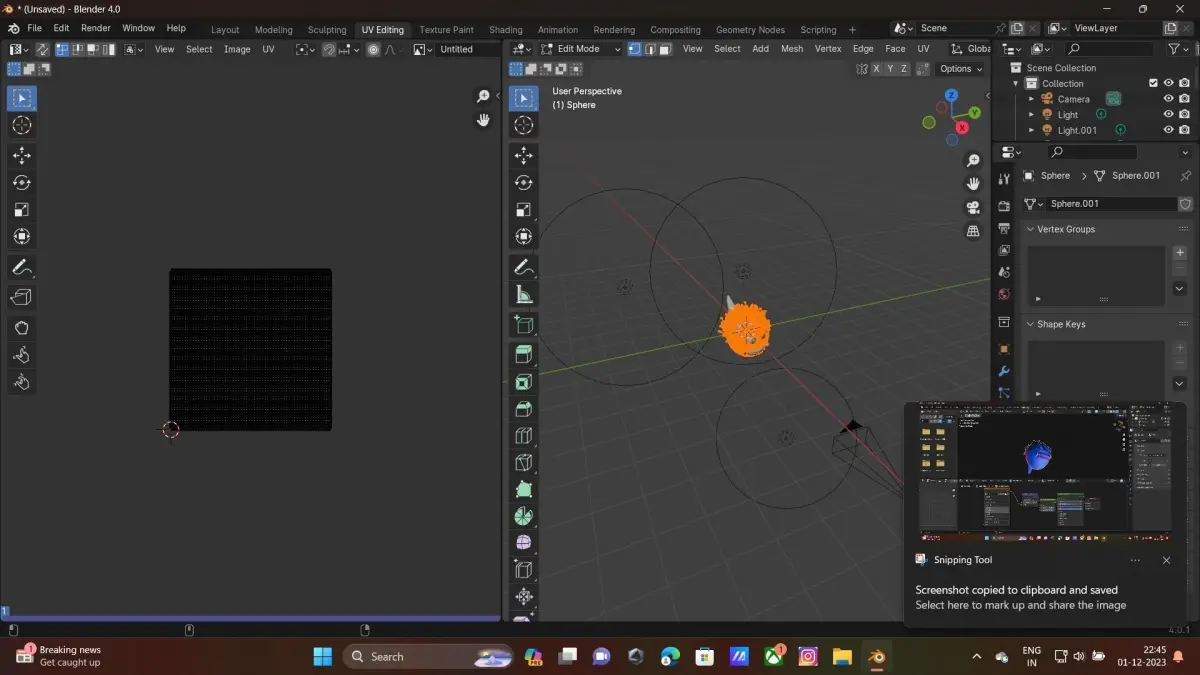This screenshot has height=675, width=1200.
Task: Toggle camera view in 3D viewport
Action: coord(973,208)
